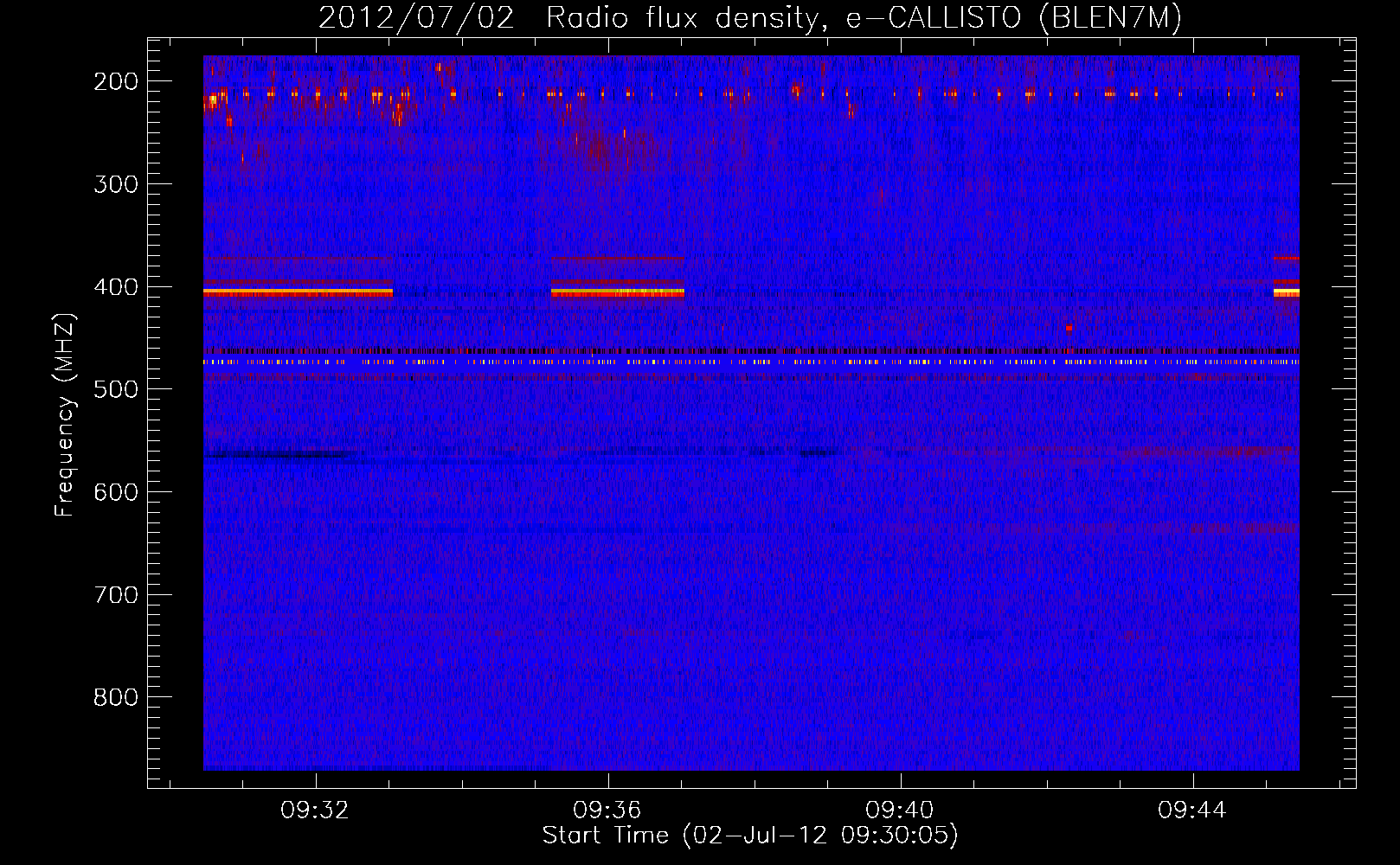The height and width of the screenshot is (865, 1400).
Task: Click the bright 400 MHz band near 09:36
Action: tap(618, 292)
